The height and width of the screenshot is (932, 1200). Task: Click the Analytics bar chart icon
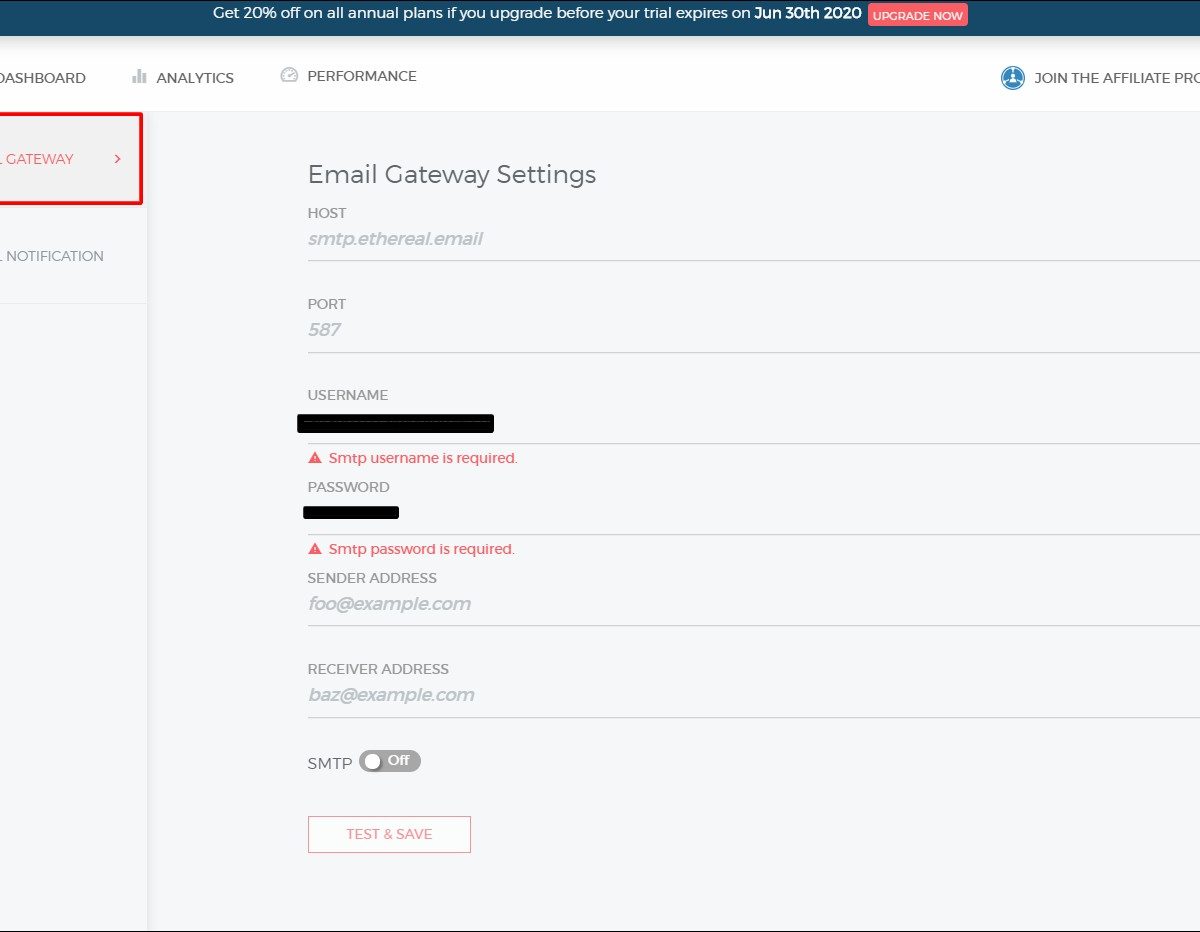tap(139, 77)
